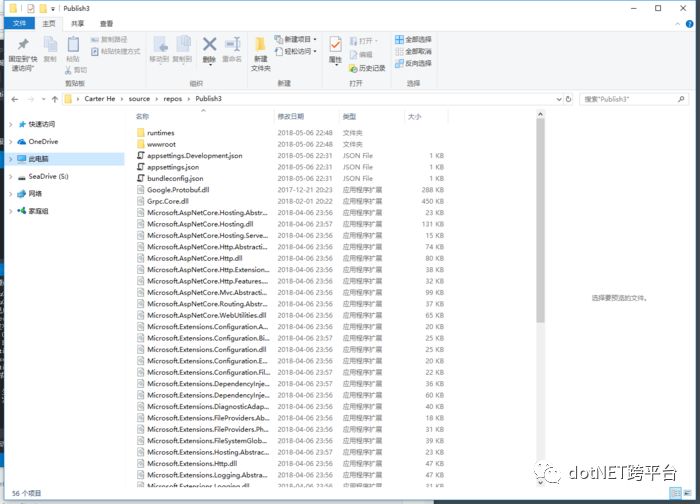This screenshot has width=700, height=504.
Task: Click the red X Delete icon
Action: (209, 44)
